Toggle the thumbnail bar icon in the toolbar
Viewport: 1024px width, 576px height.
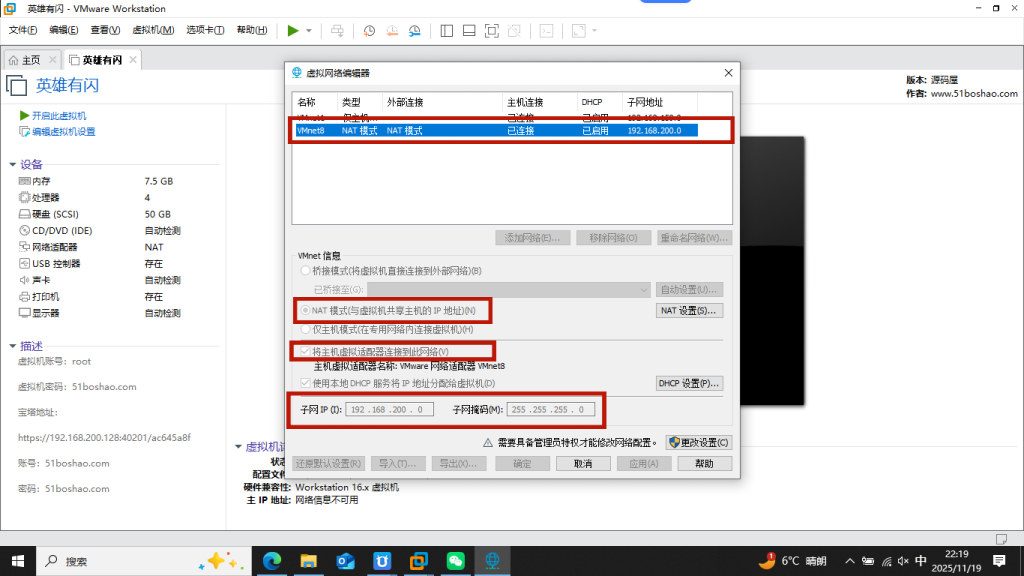(x=468, y=31)
